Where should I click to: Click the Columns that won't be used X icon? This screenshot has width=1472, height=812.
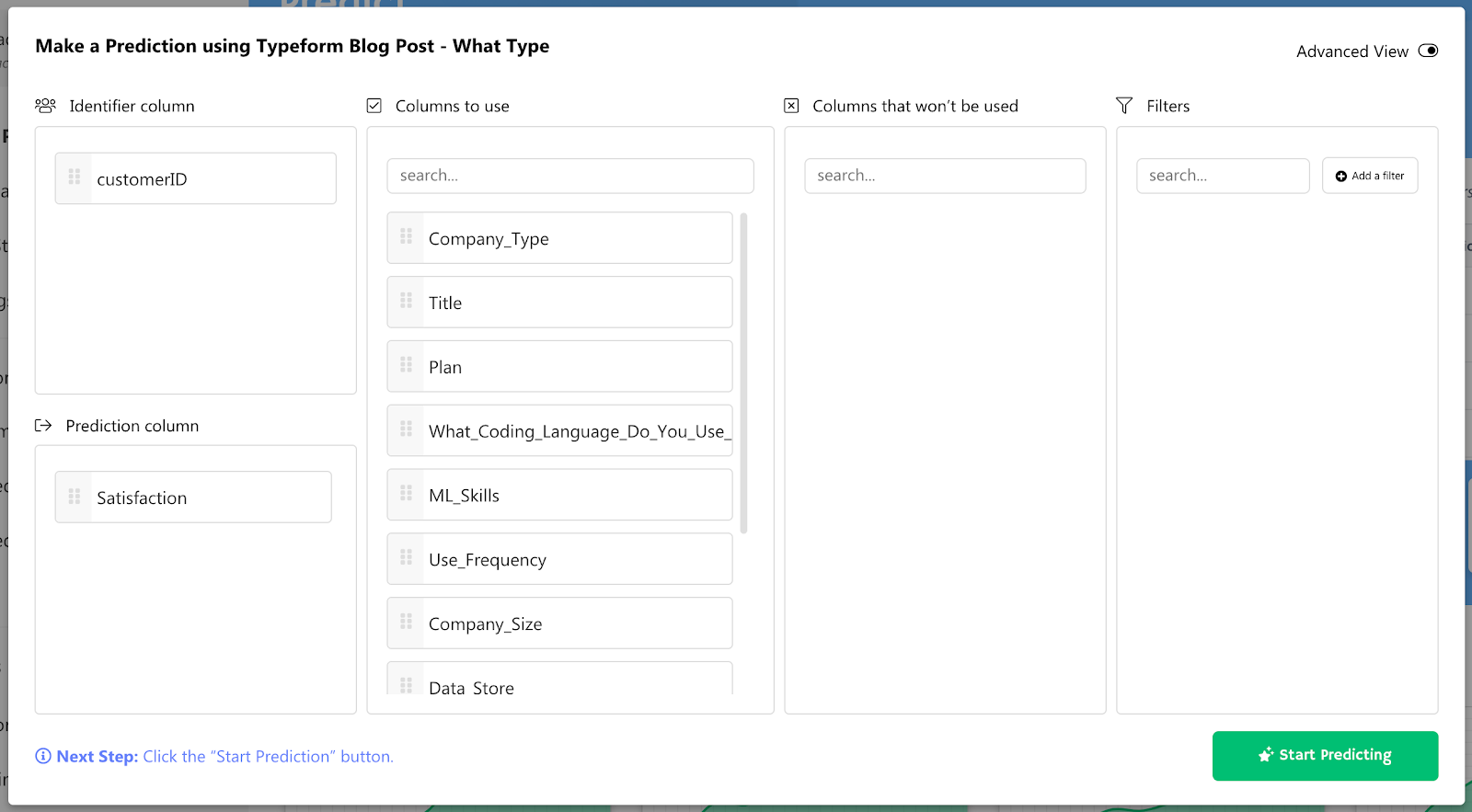coord(791,106)
